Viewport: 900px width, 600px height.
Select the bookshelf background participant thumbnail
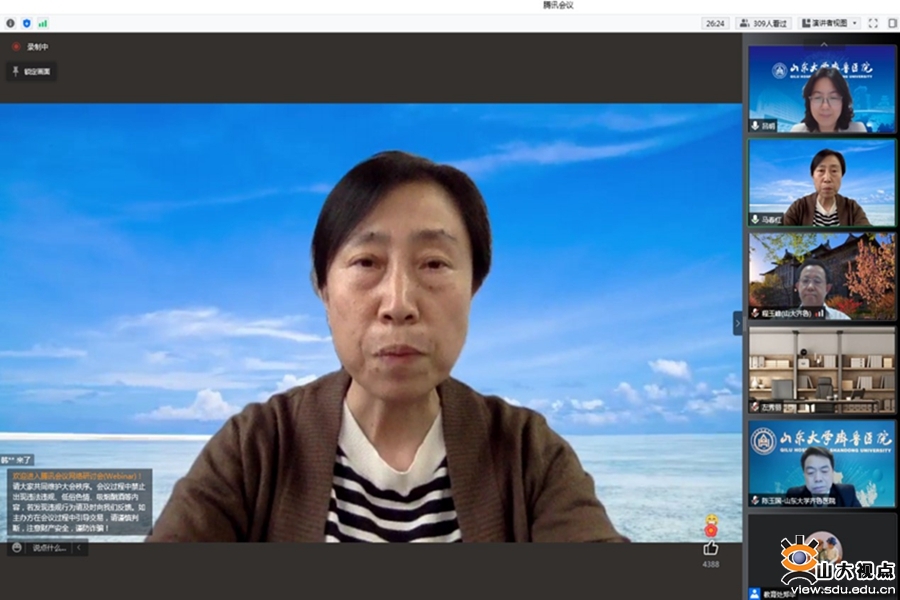tap(822, 370)
